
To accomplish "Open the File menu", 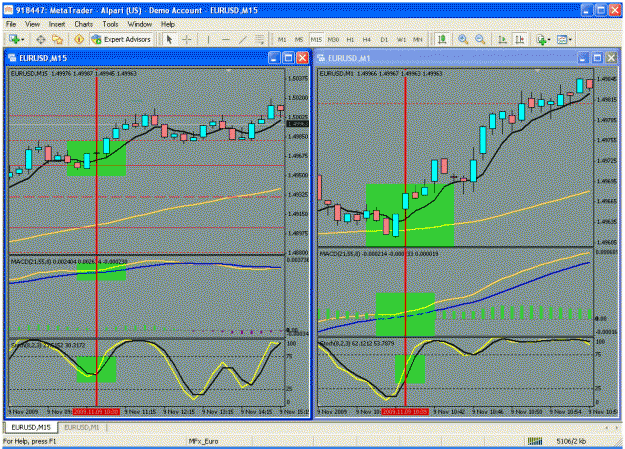I will 11,24.
